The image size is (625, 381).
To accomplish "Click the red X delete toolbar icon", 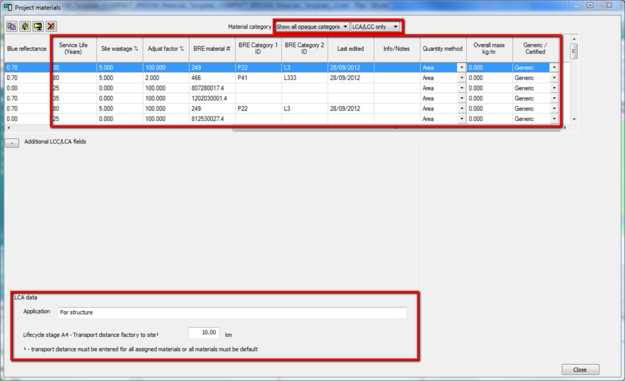I will (x=51, y=27).
